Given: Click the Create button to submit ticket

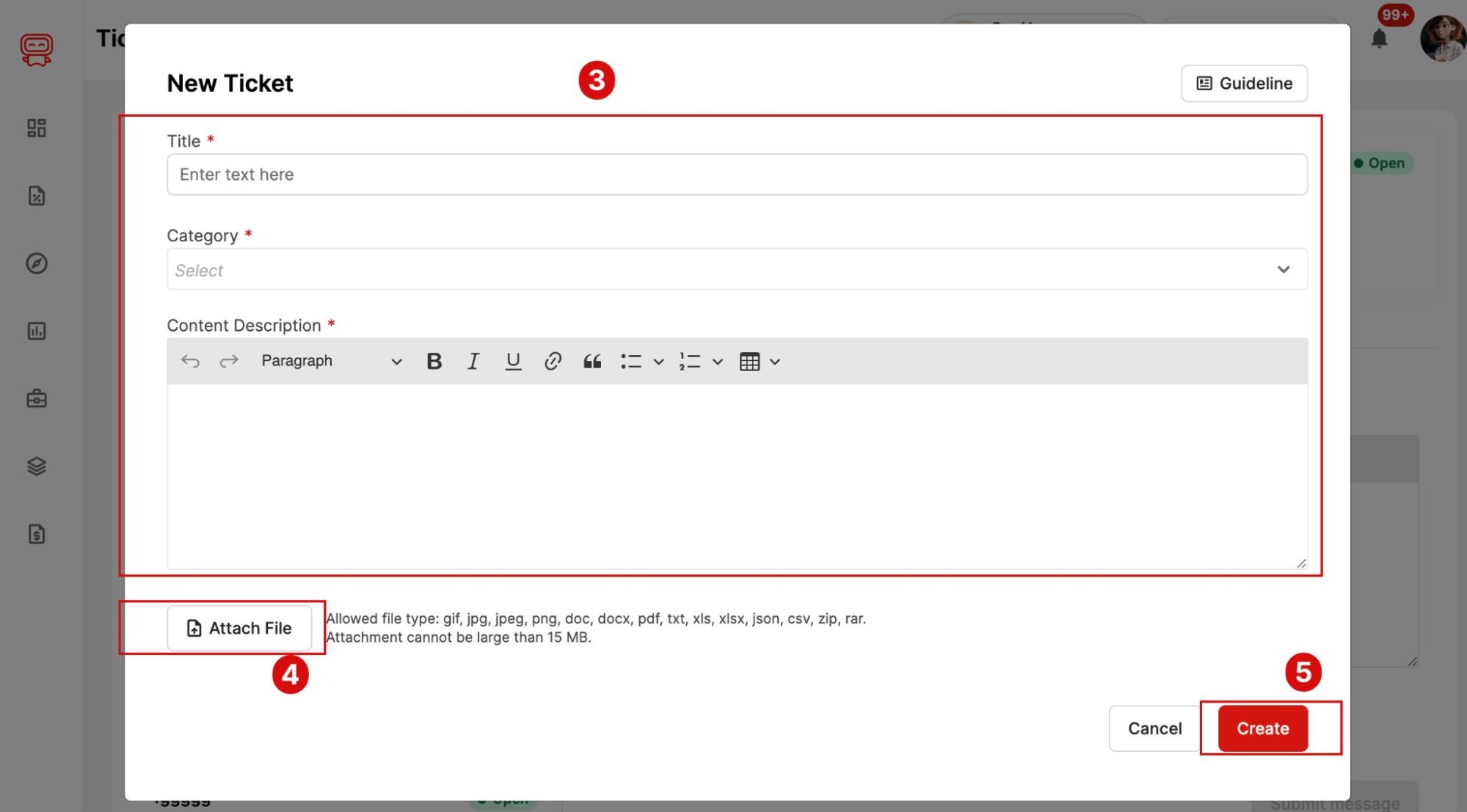Looking at the screenshot, I should click(x=1262, y=728).
